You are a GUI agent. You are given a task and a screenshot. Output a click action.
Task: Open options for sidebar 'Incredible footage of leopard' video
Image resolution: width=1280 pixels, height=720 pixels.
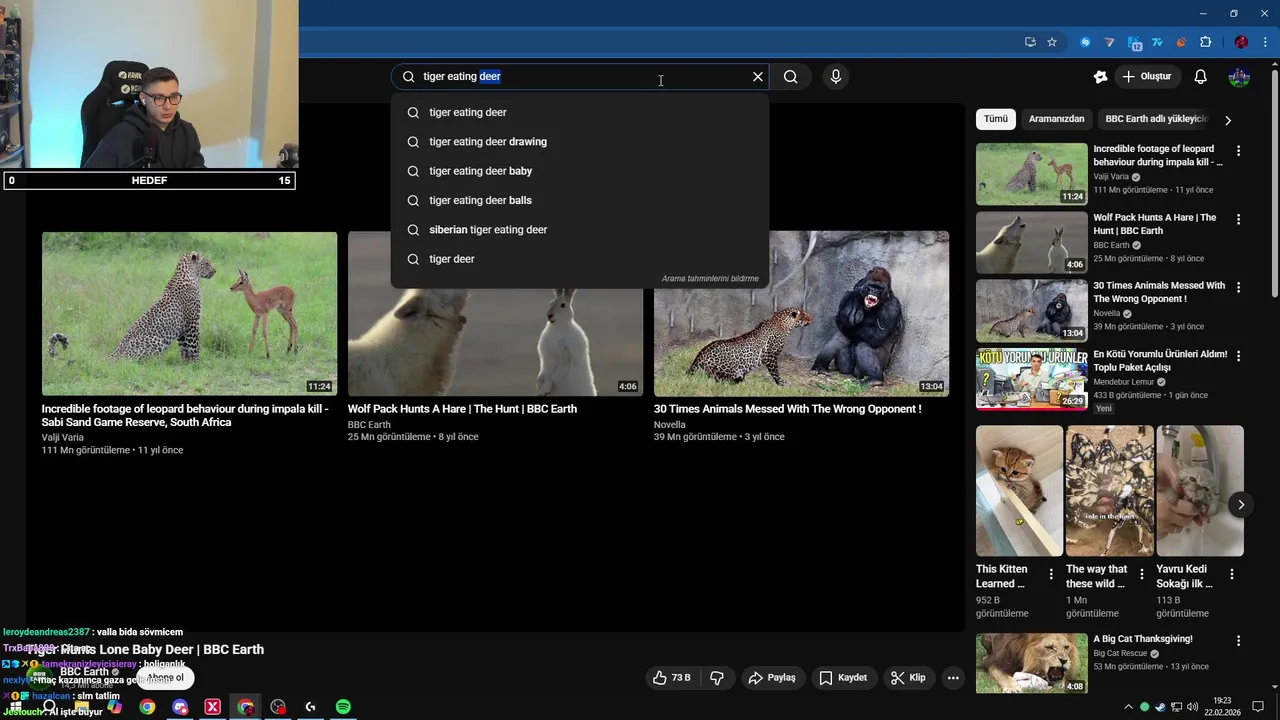click(1239, 151)
